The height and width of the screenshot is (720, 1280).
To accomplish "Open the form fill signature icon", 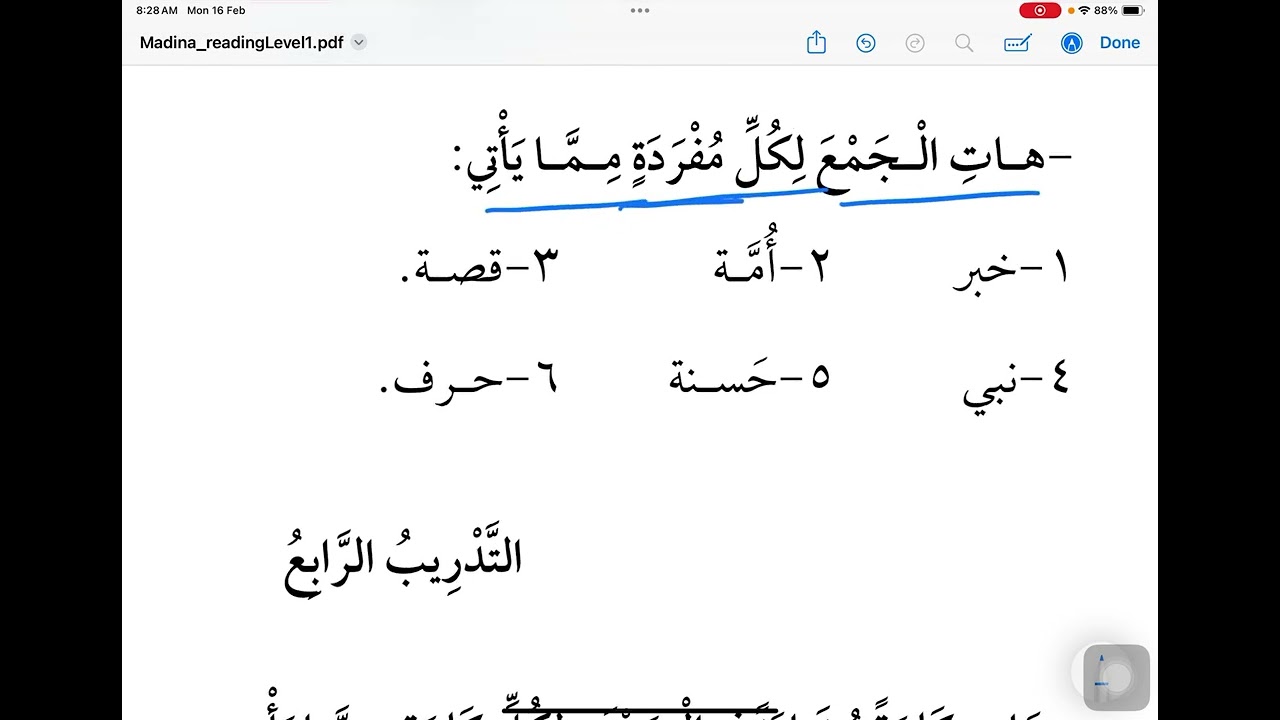I will [1018, 43].
